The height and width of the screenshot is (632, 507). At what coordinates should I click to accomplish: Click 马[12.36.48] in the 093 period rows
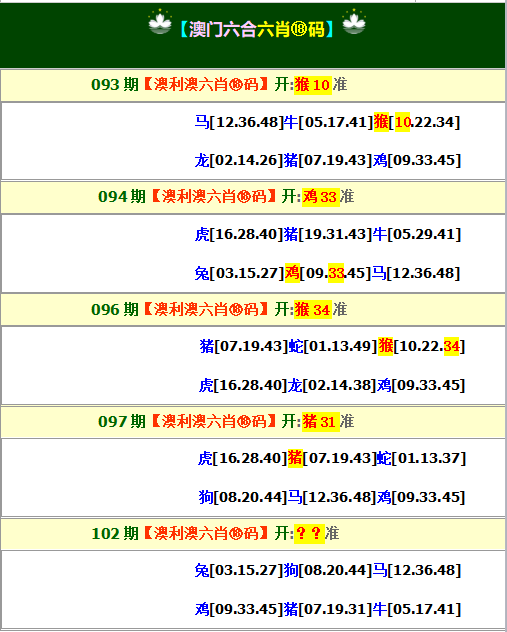(x=239, y=122)
